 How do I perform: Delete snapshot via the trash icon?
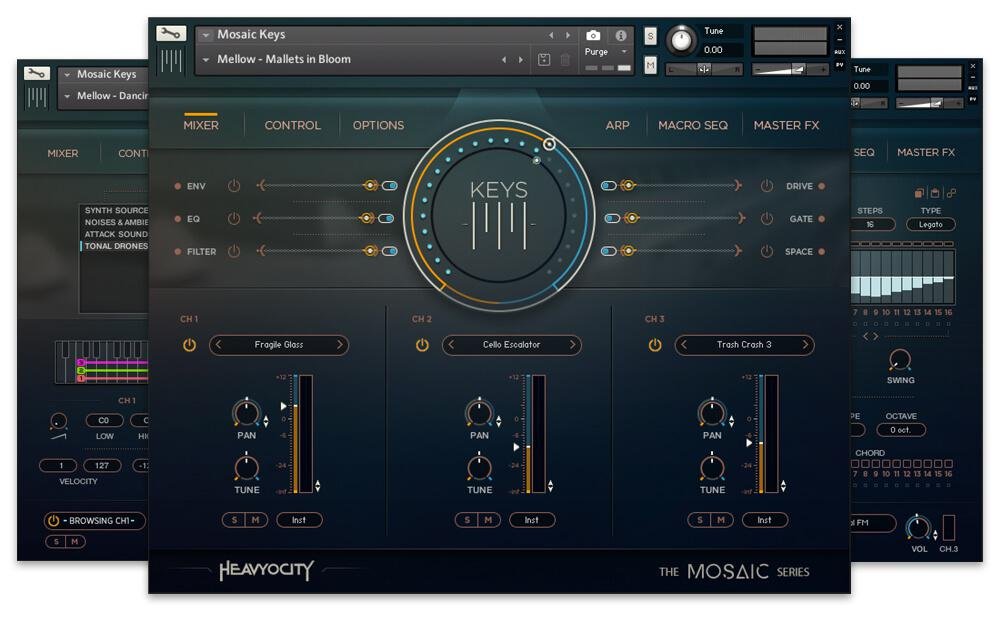click(x=564, y=59)
